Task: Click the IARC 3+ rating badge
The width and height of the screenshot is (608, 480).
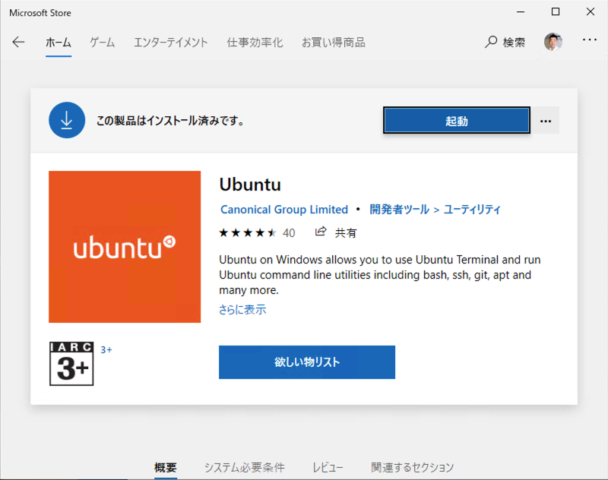Action: click(x=71, y=364)
